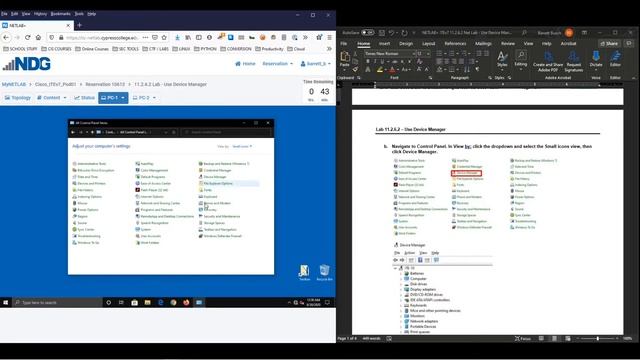Open the Firefox hamburger menu
The width and height of the screenshot is (640, 360).
(329, 38)
